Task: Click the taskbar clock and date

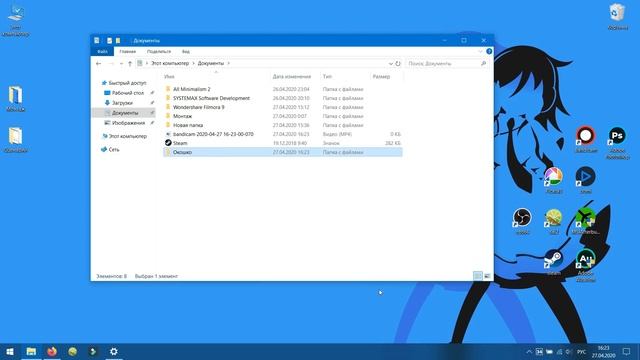Action: point(603,351)
